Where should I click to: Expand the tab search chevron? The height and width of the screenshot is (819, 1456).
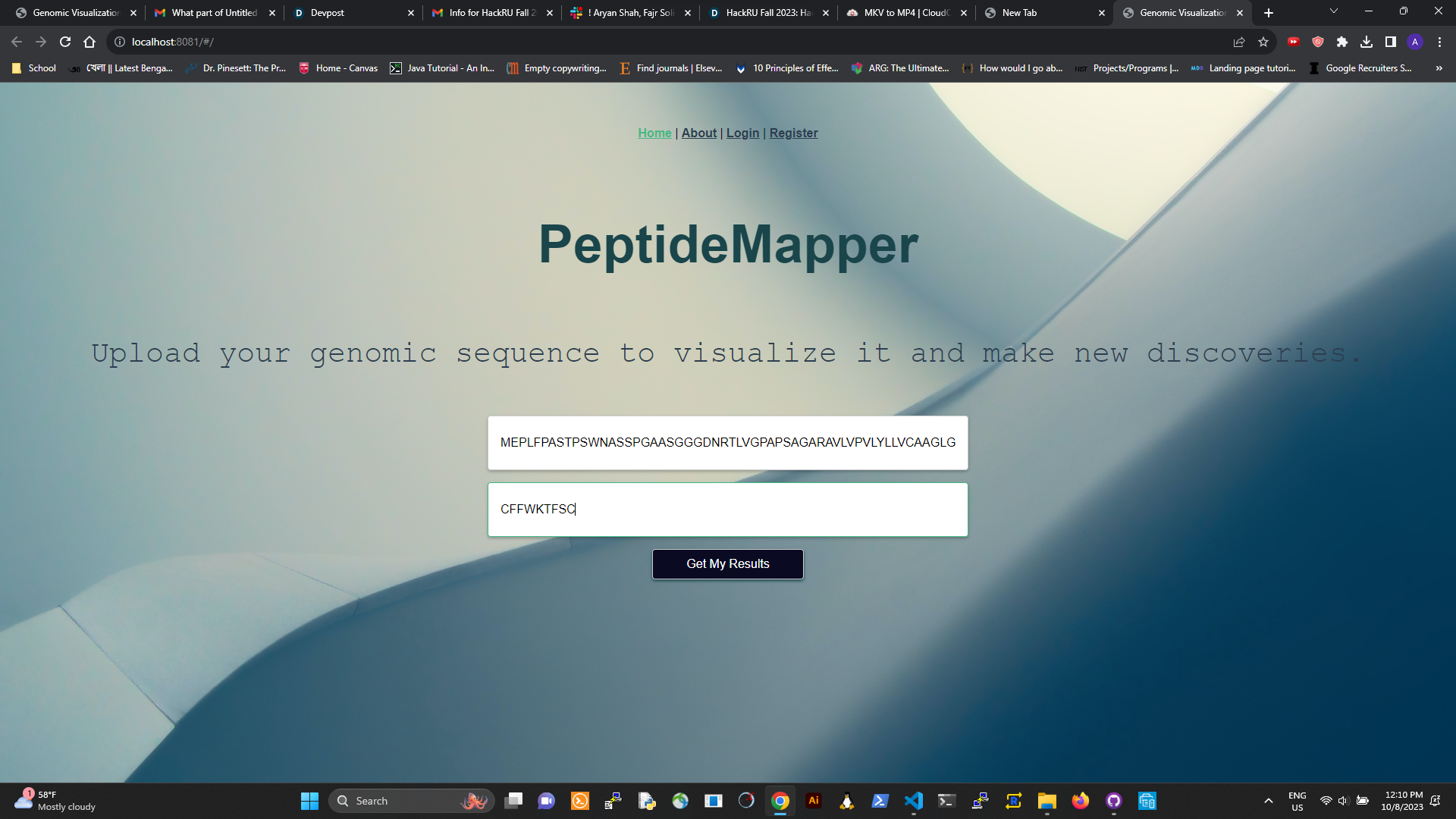[x=1334, y=11]
